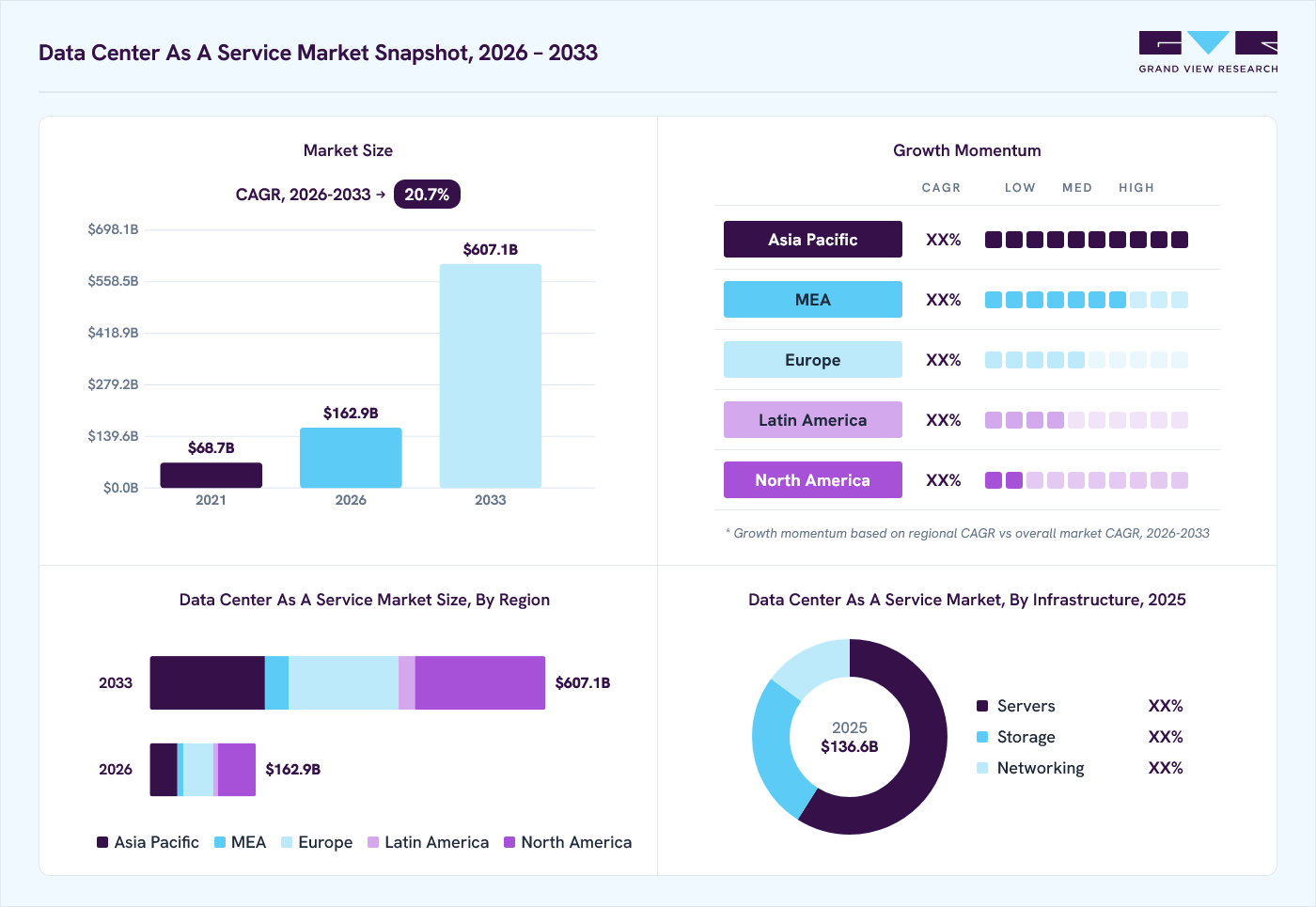Select the Latin America region label
The width and height of the screenshot is (1316, 907).
[x=813, y=420]
